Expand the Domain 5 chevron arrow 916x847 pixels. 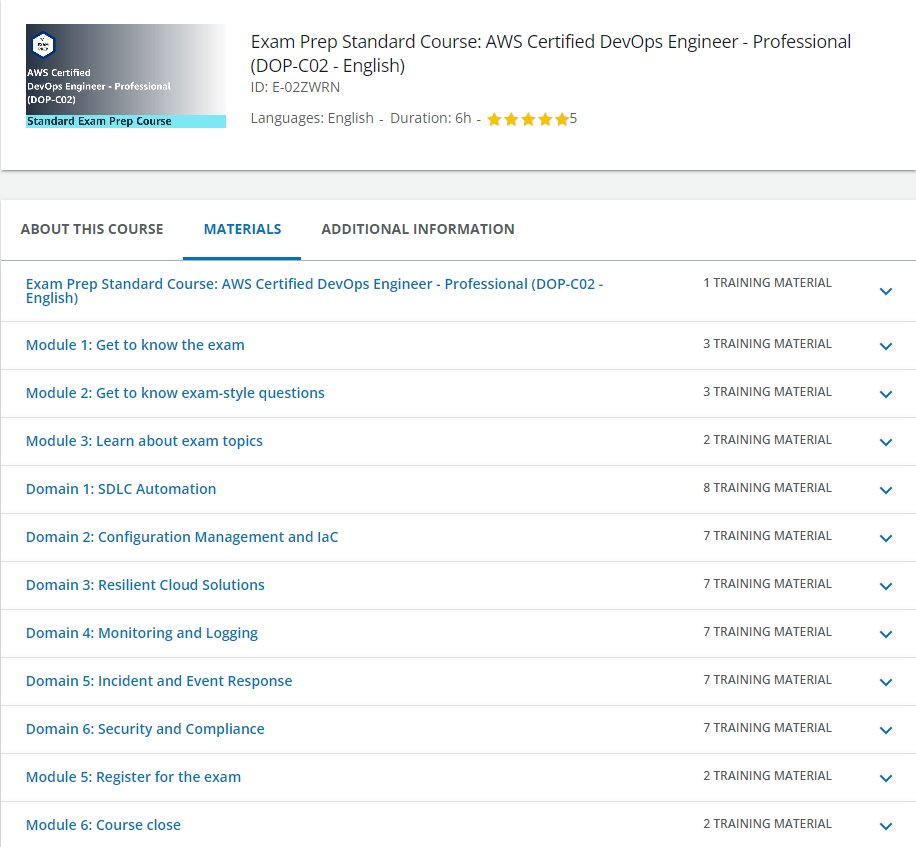(886, 682)
